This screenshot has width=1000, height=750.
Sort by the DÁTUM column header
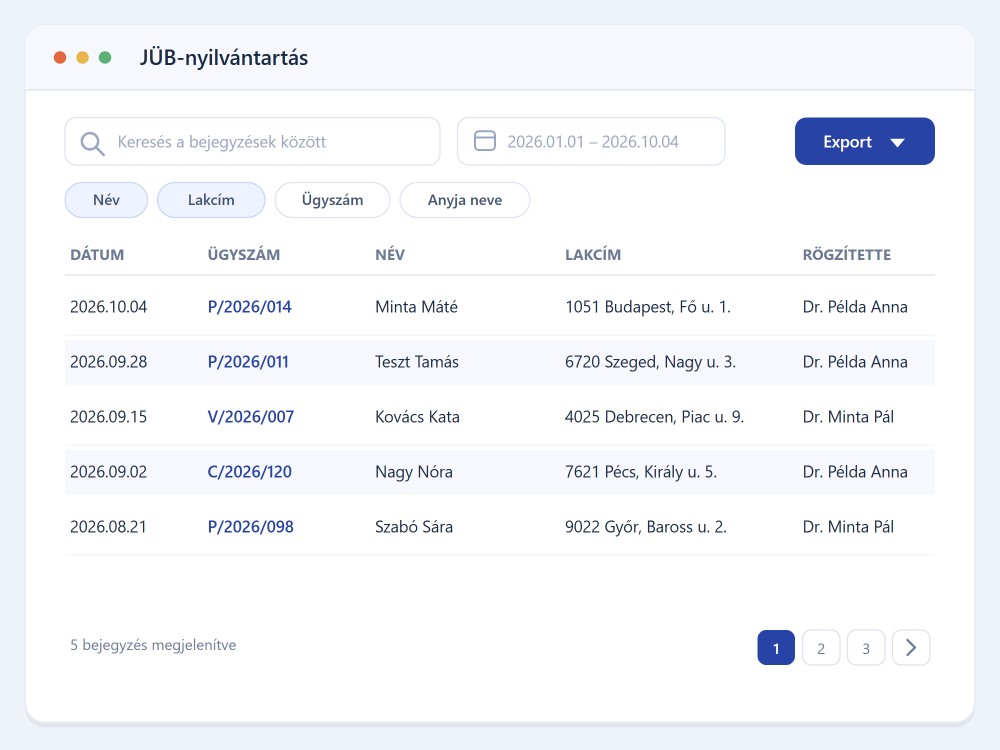[x=97, y=254]
